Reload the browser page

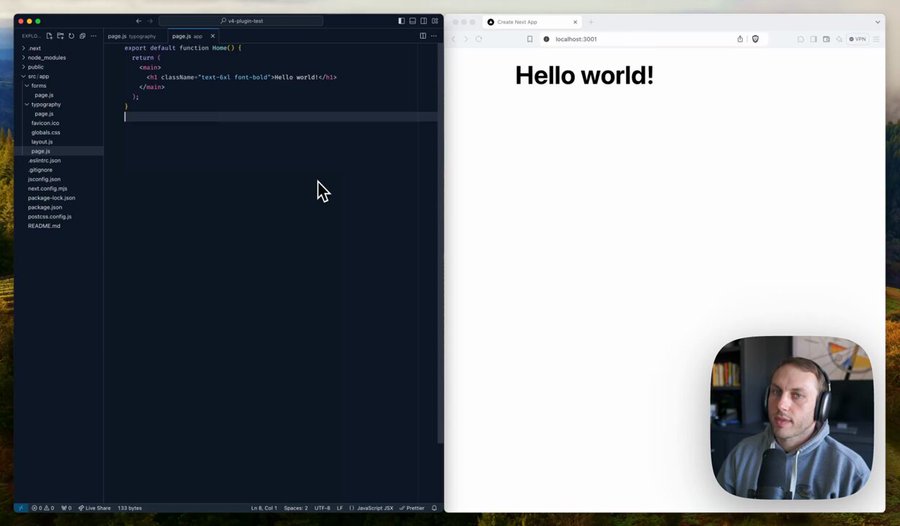point(479,39)
